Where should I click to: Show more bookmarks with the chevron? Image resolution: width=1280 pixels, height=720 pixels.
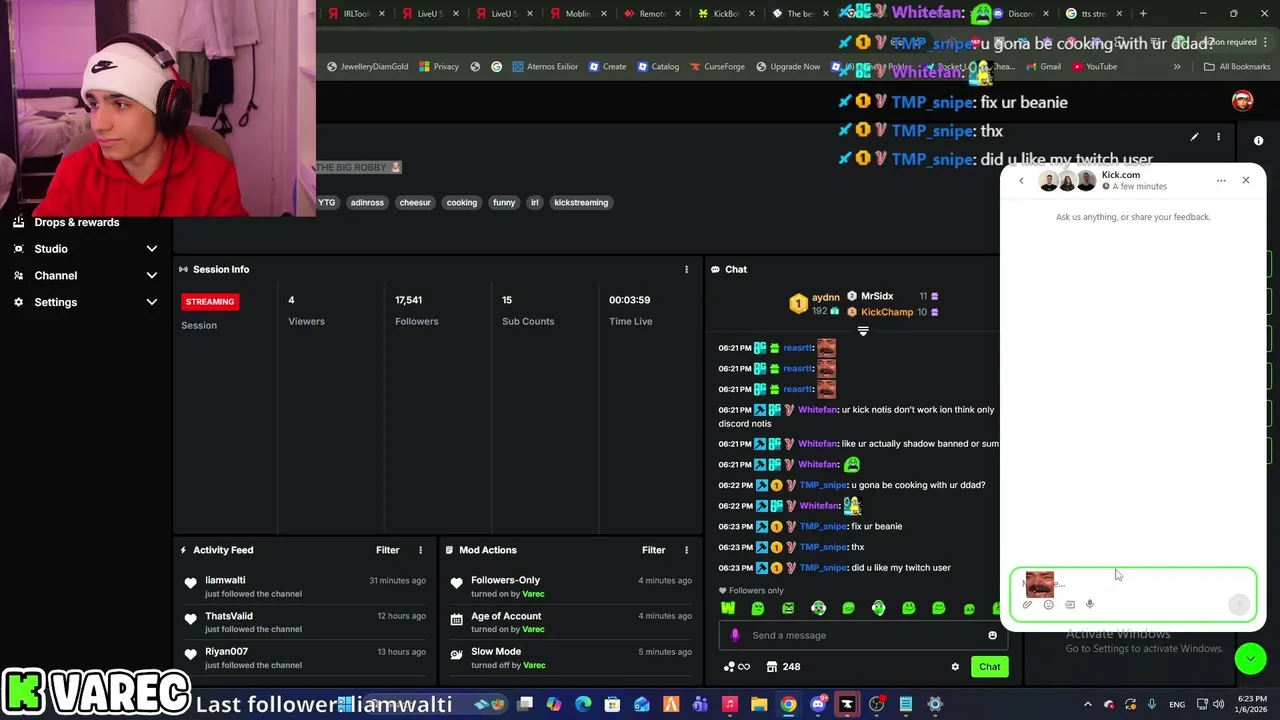[1177, 67]
